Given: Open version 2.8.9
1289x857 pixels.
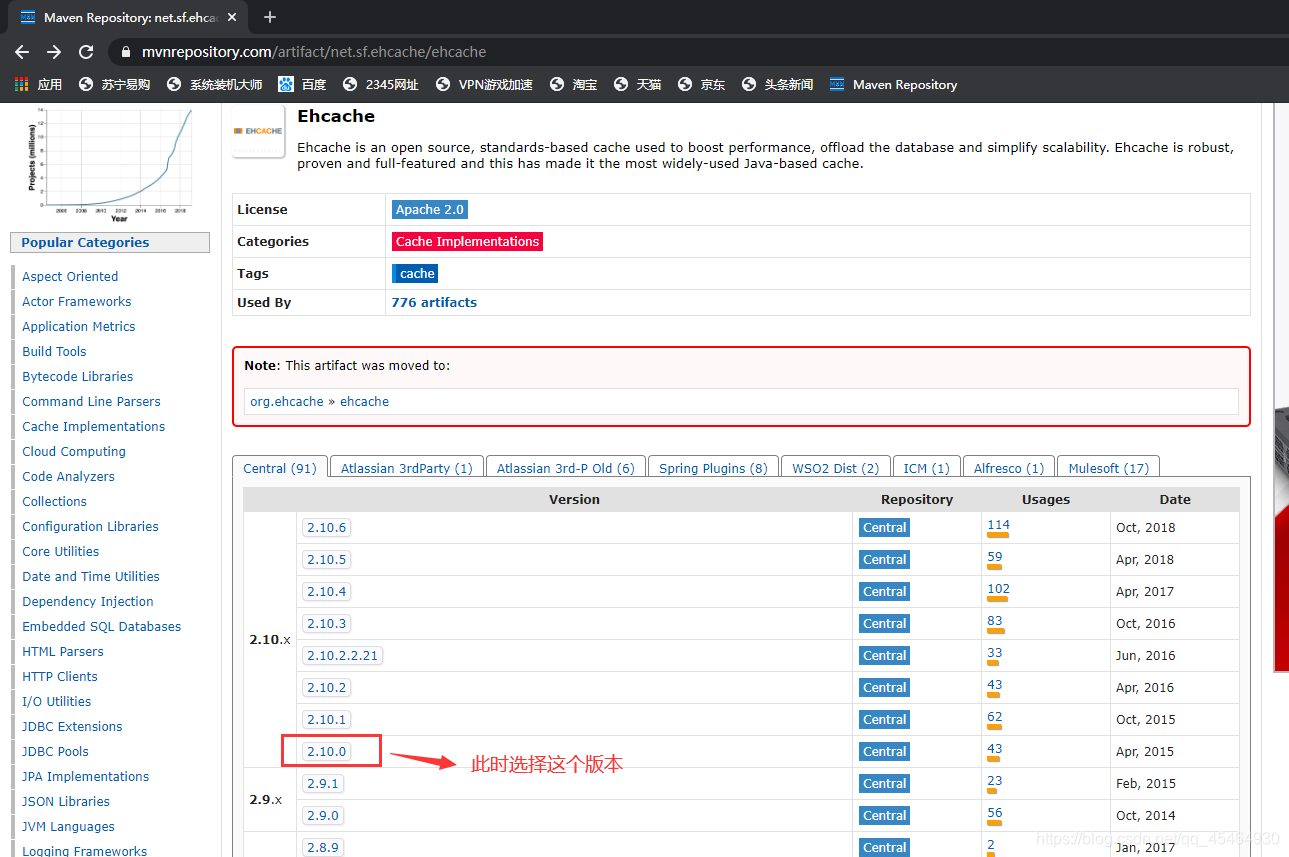Looking at the screenshot, I should [x=322, y=847].
